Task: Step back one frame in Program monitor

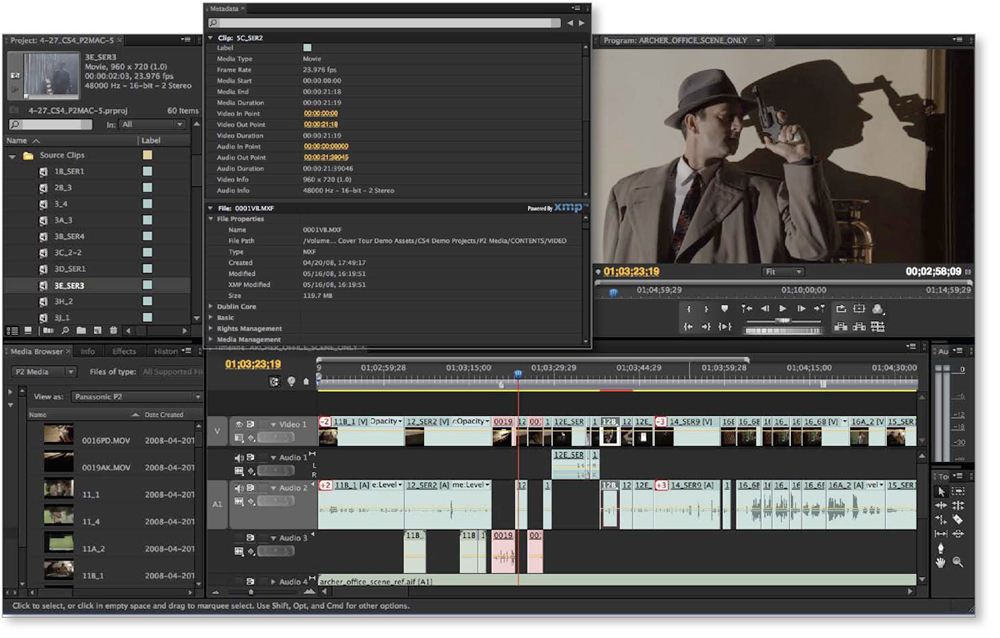Action: tap(765, 309)
